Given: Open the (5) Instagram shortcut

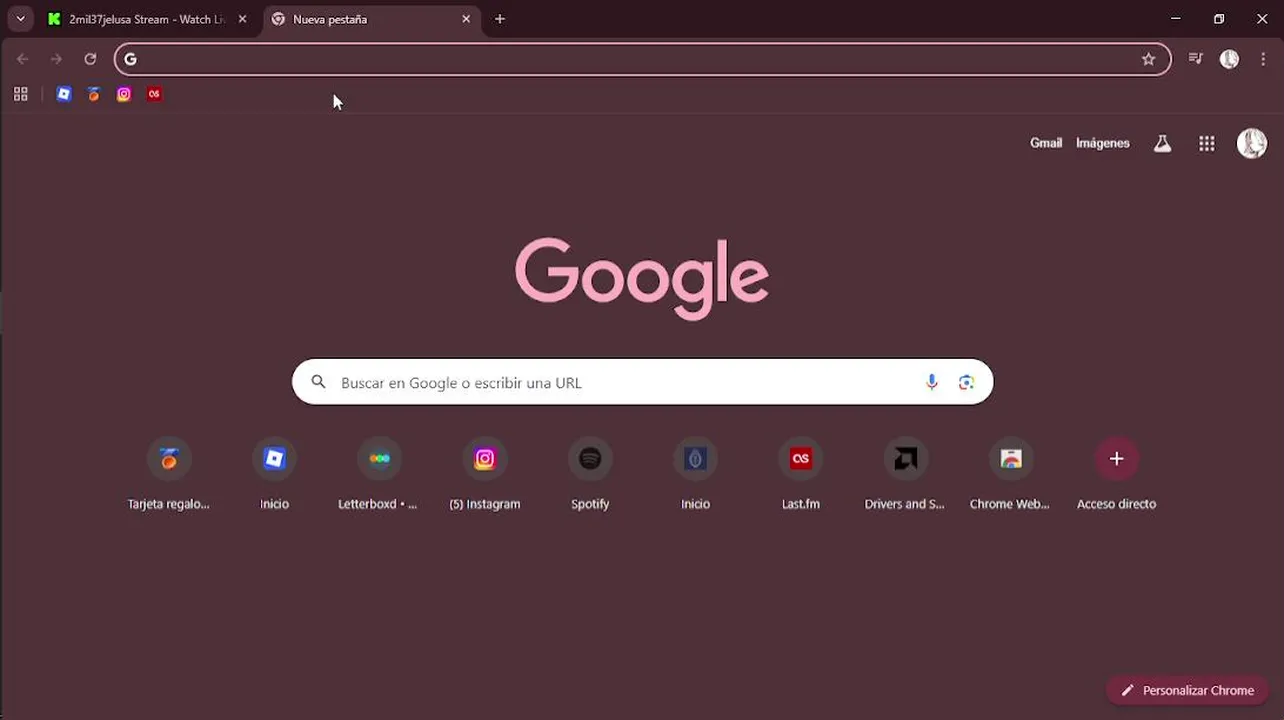Looking at the screenshot, I should (485, 476).
